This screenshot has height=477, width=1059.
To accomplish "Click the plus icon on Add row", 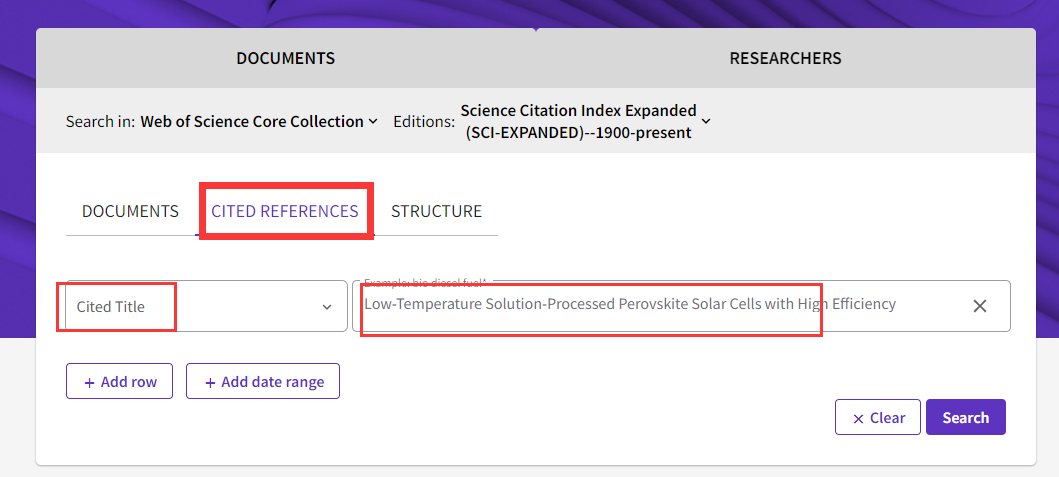I will tap(90, 382).
